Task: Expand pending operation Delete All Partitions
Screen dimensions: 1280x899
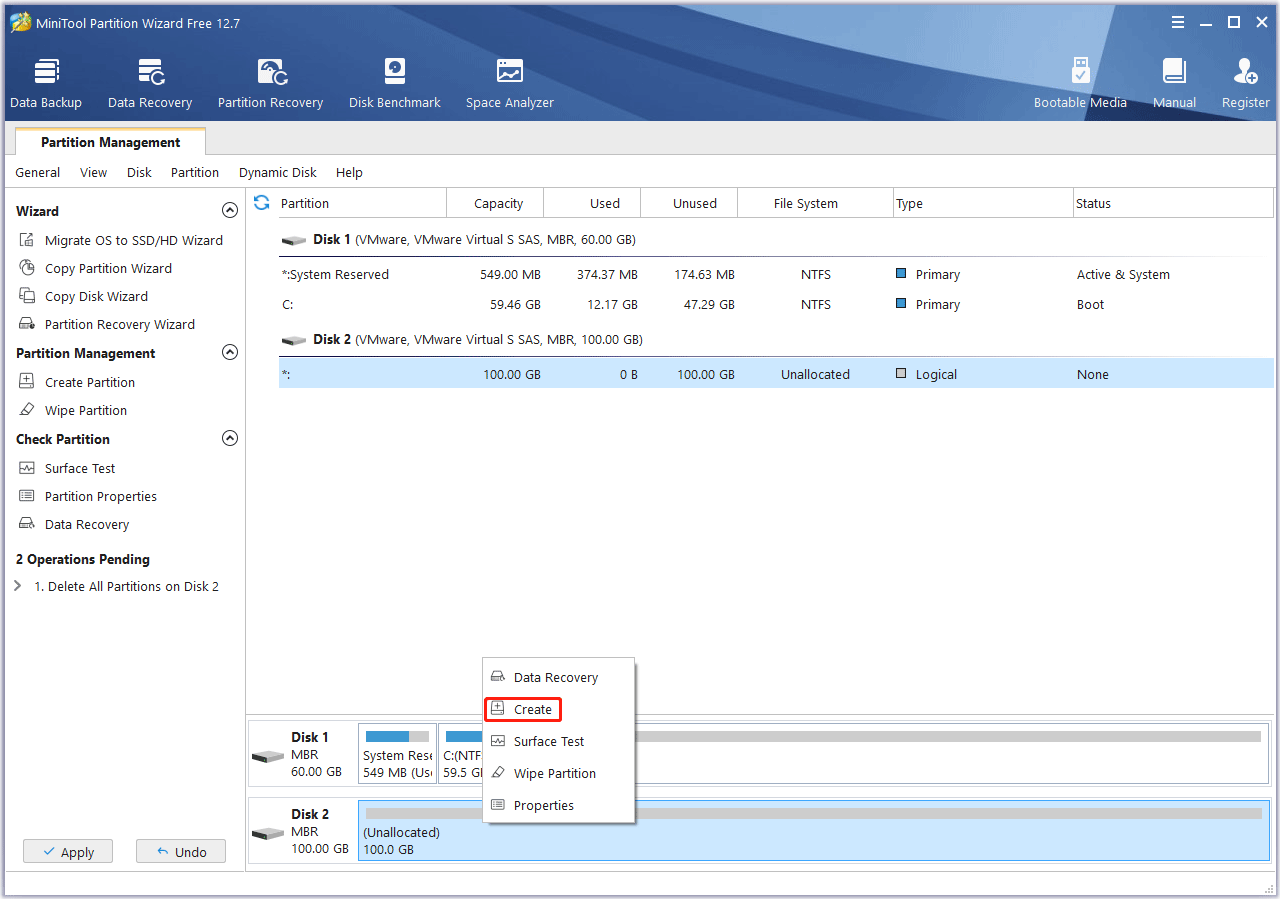Action: pos(18,586)
